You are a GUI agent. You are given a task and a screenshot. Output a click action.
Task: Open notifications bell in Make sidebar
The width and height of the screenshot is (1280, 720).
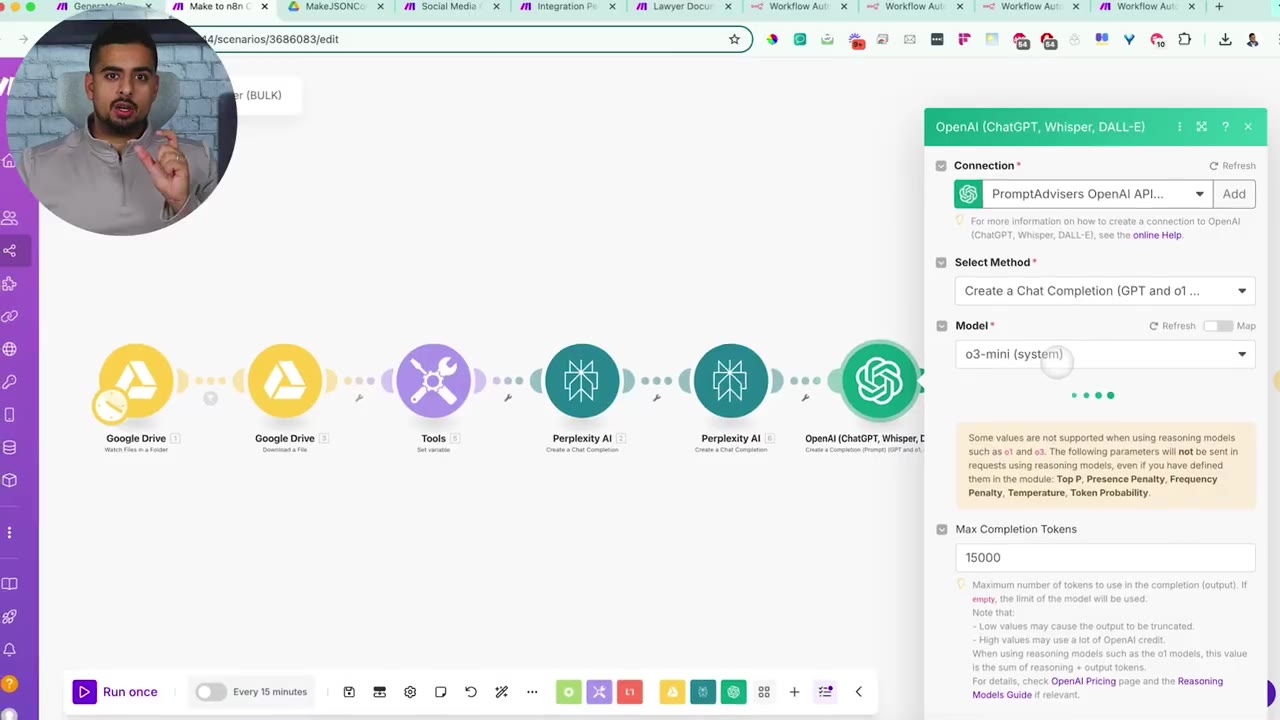(x=10, y=650)
